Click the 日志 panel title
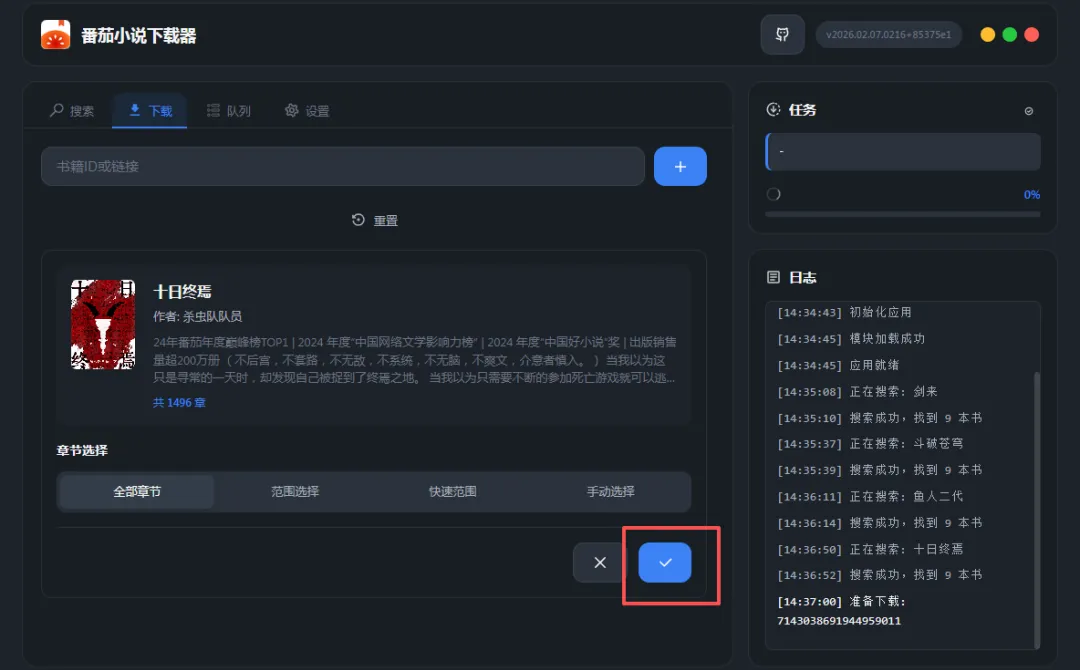This screenshot has width=1080, height=670. tap(802, 277)
